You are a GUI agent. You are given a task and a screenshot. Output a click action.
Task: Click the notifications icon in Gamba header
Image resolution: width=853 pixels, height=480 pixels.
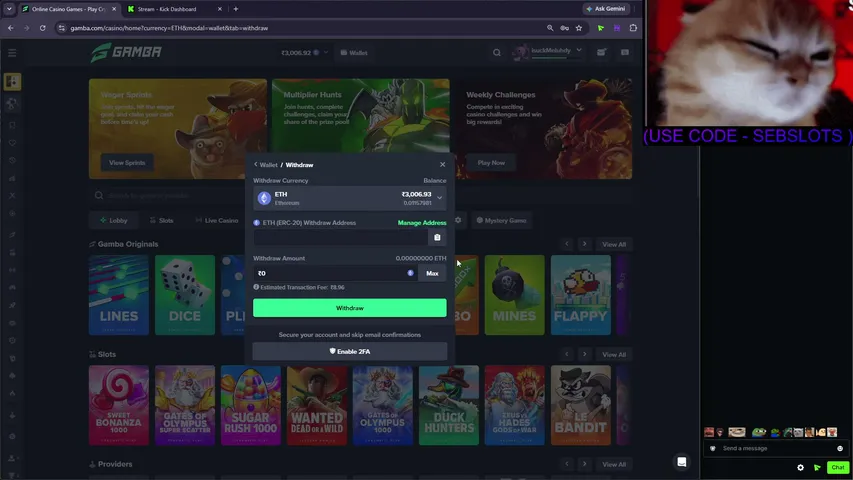601,53
